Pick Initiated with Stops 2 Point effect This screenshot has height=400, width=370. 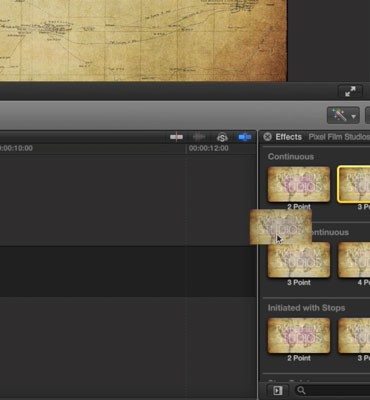point(299,336)
